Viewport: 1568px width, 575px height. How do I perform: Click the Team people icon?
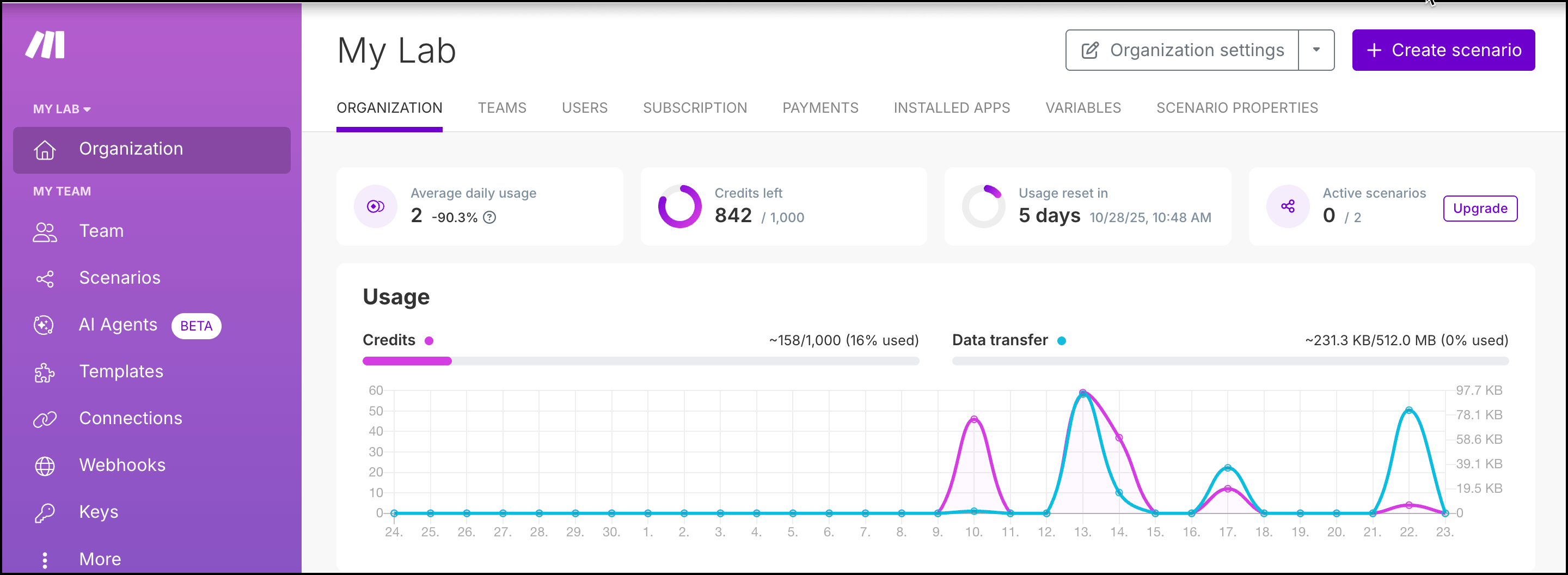click(x=45, y=232)
